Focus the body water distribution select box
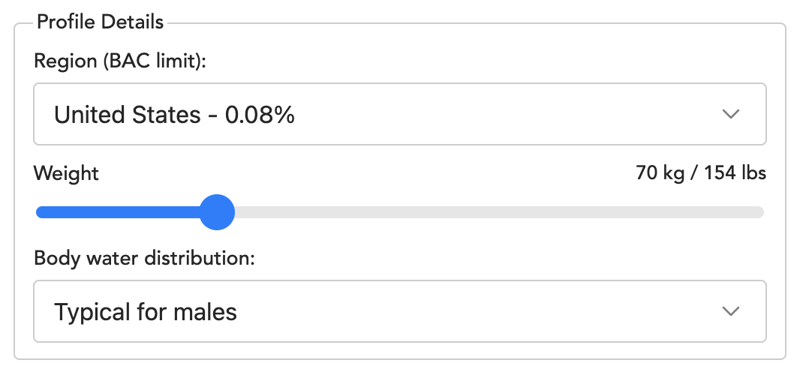Image resolution: width=800 pixels, height=372 pixels. (399, 311)
